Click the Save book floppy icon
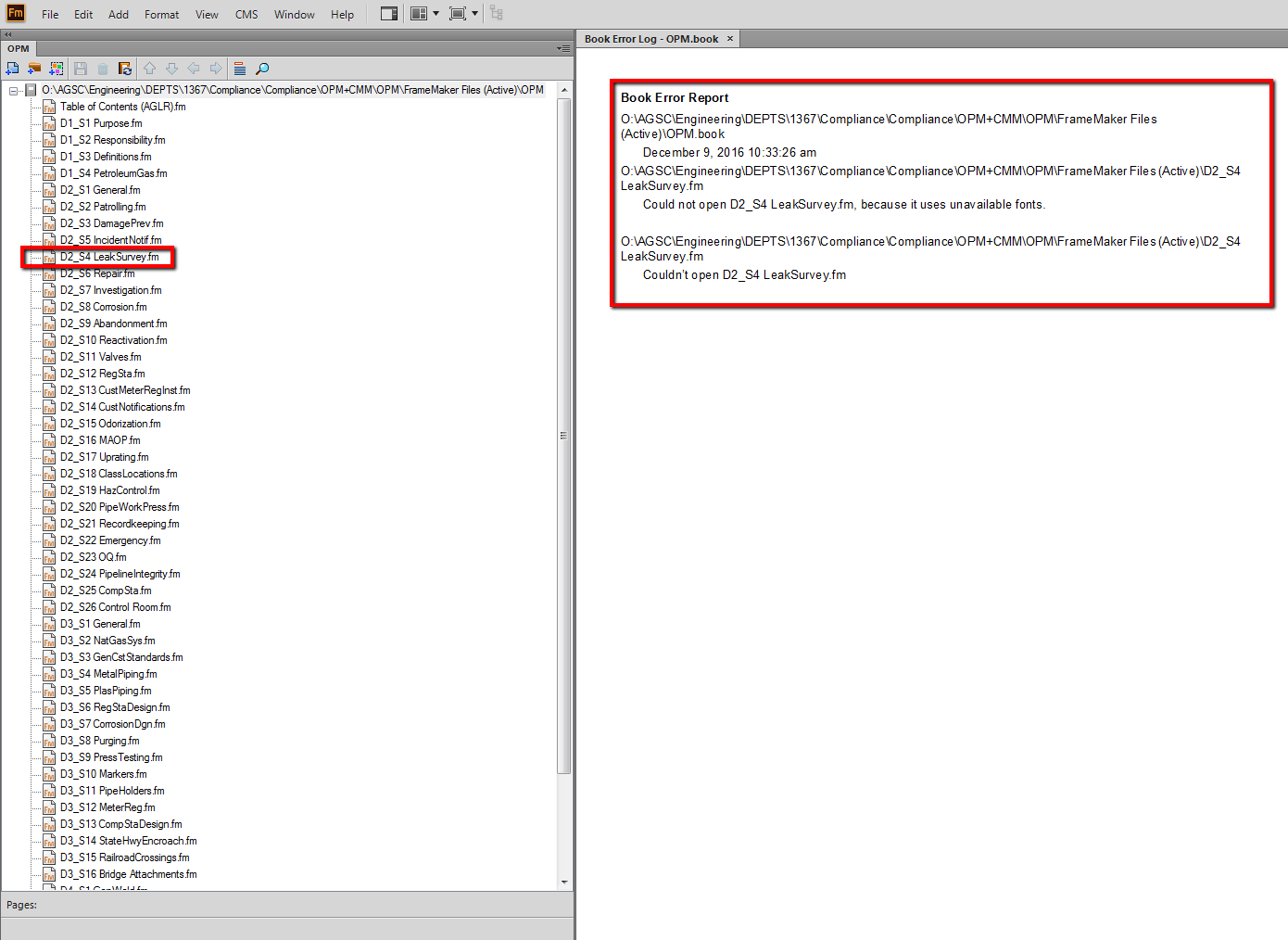Screen dimensions: 1288x940 [81, 69]
